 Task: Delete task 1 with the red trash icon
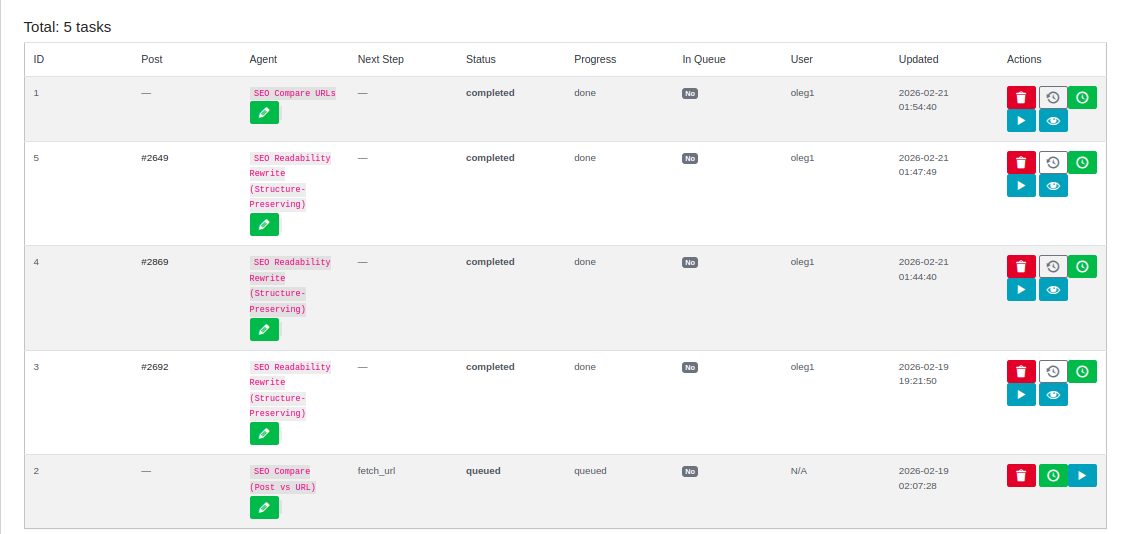point(1020,97)
